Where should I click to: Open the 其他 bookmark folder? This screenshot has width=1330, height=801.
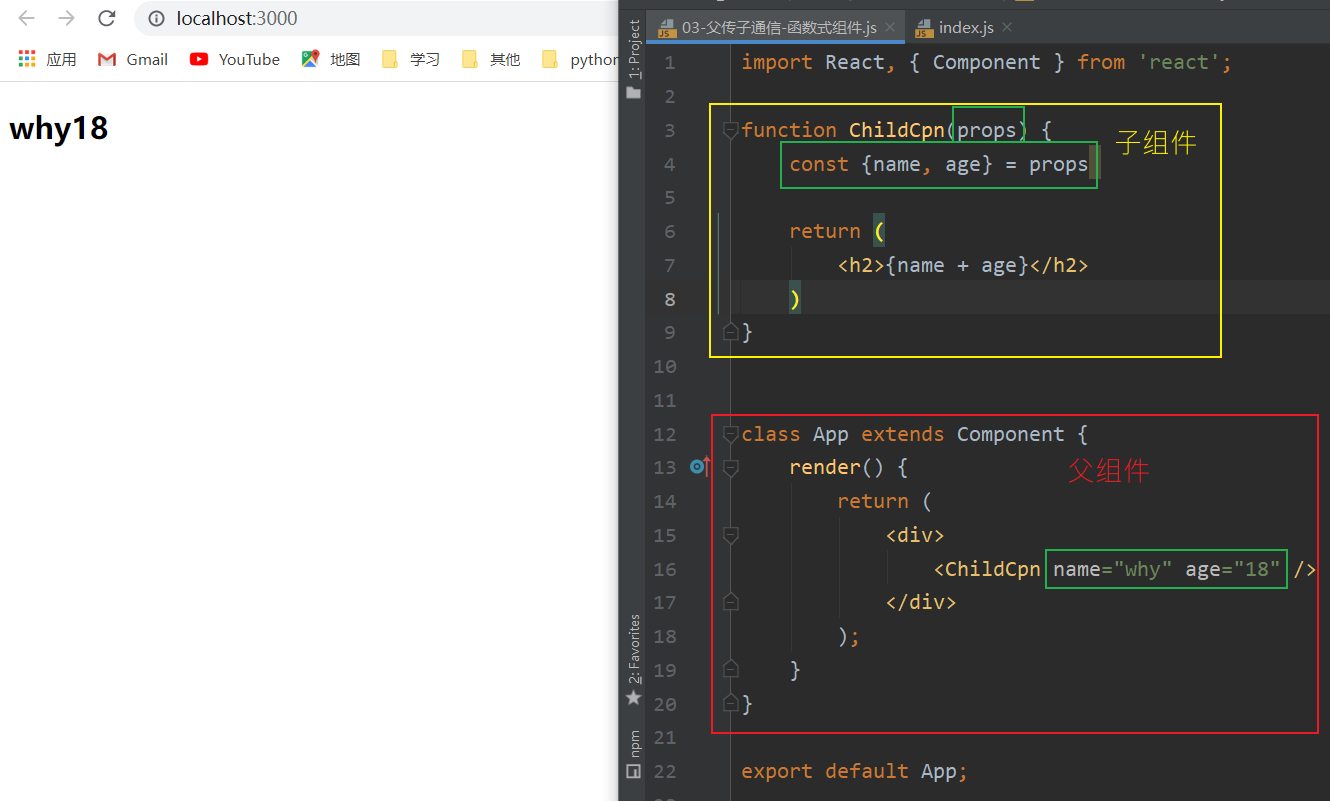coord(491,59)
